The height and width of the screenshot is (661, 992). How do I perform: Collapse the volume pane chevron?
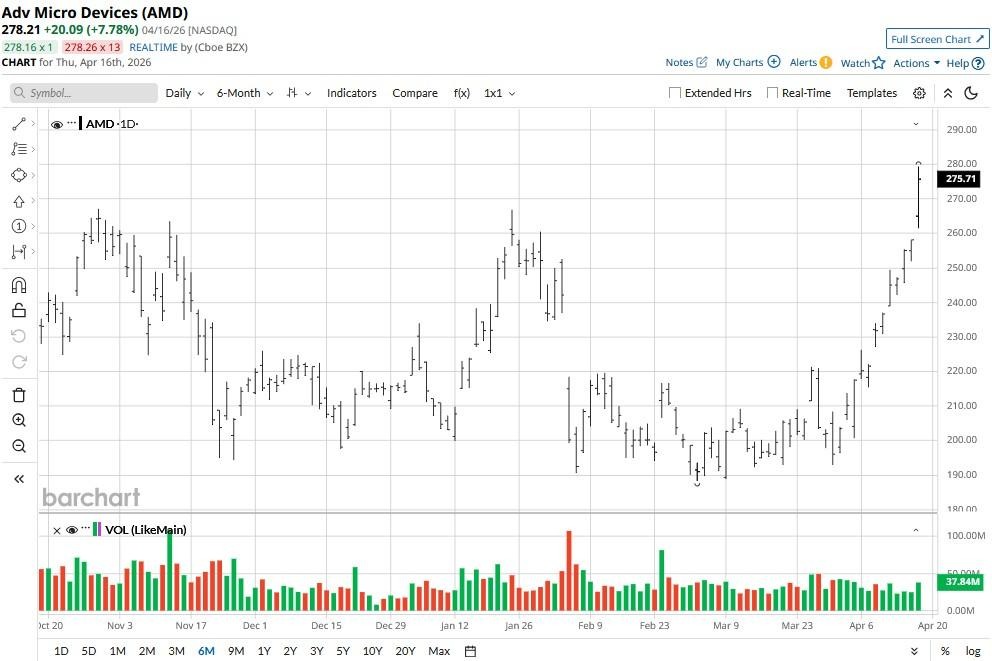tap(915, 530)
